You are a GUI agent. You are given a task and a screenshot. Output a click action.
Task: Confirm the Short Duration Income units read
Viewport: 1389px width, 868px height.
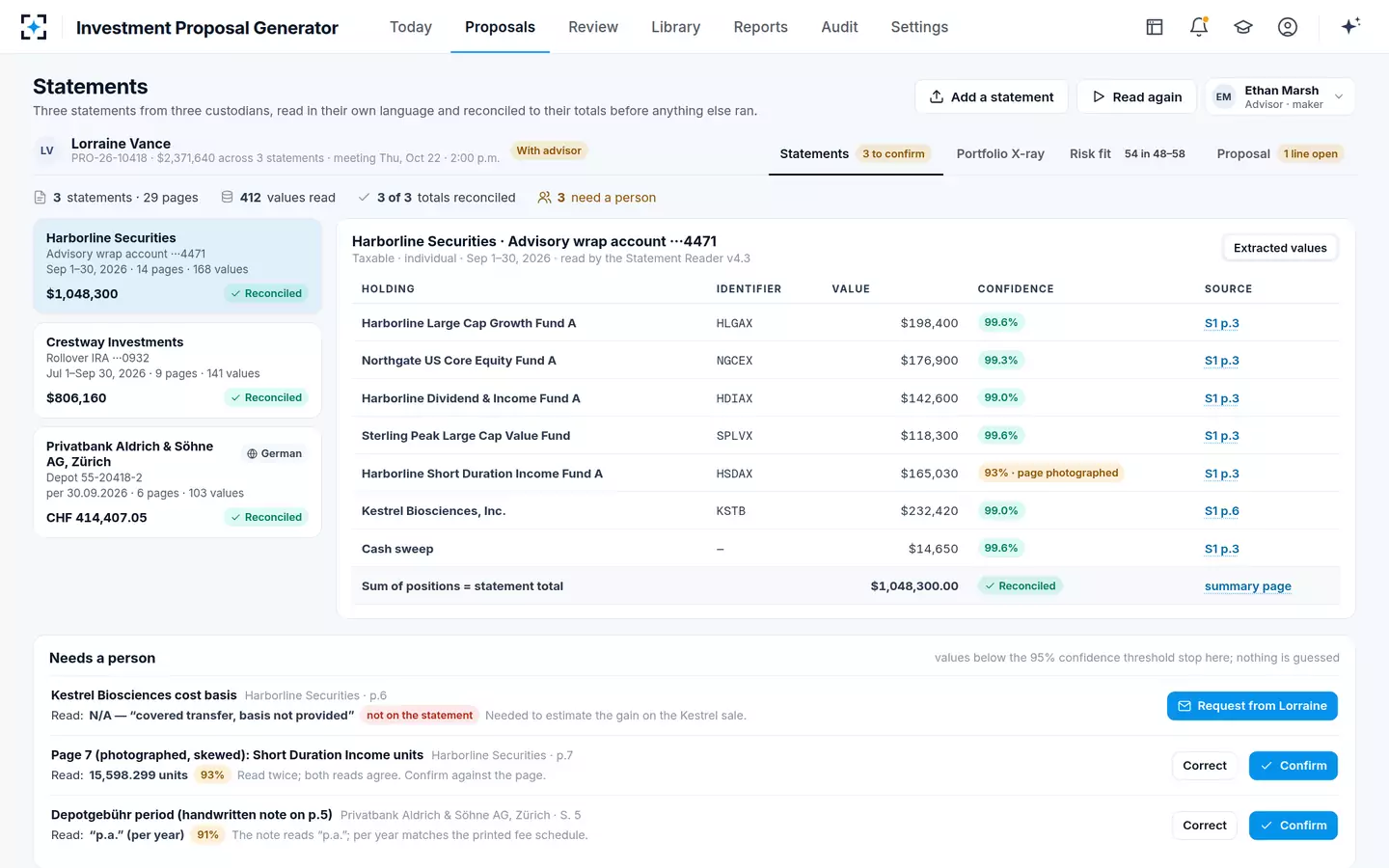pos(1293,766)
